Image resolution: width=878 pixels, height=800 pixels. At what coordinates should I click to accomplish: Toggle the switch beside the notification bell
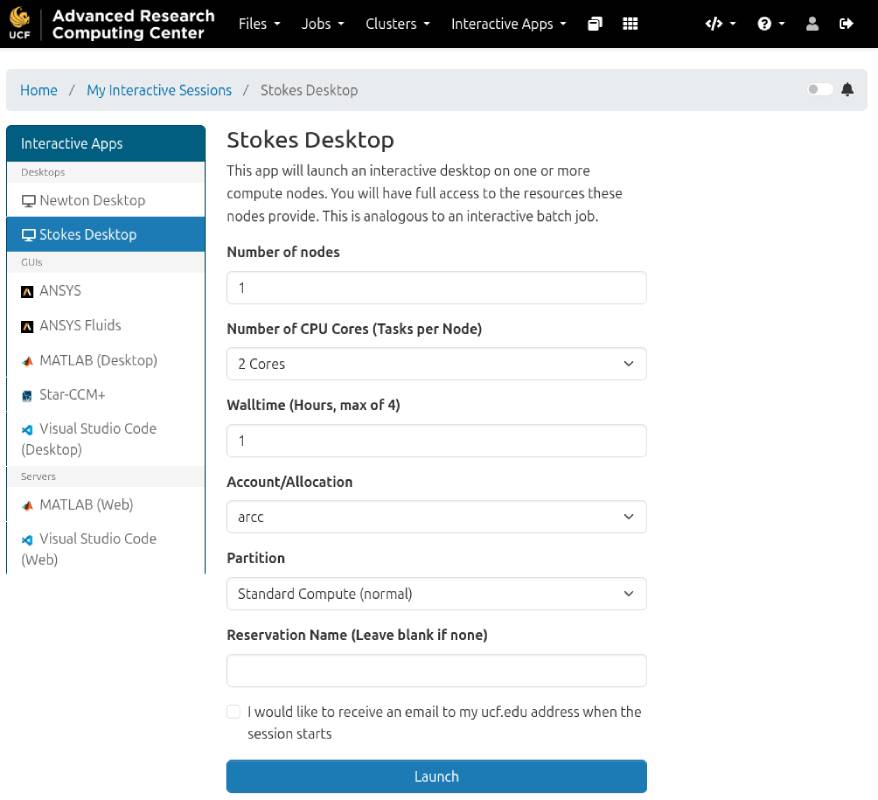pos(820,90)
